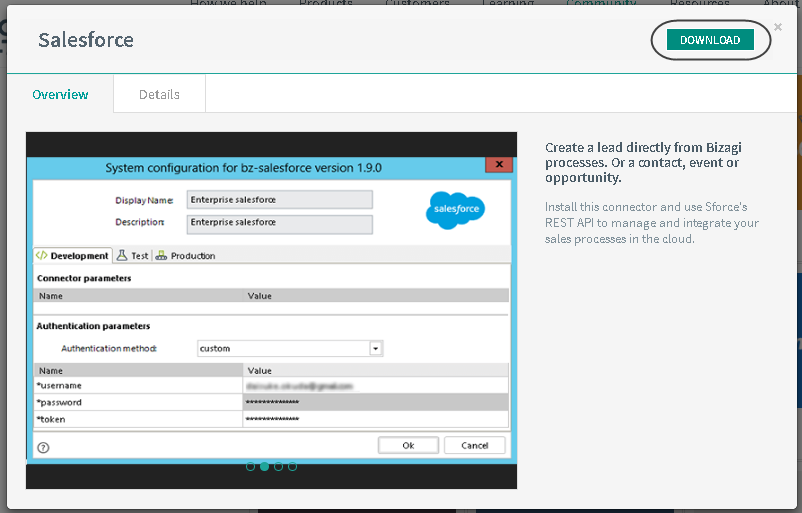Open the Development environment tab
This screenshot has height=513, width=802.
pos(72,255)
